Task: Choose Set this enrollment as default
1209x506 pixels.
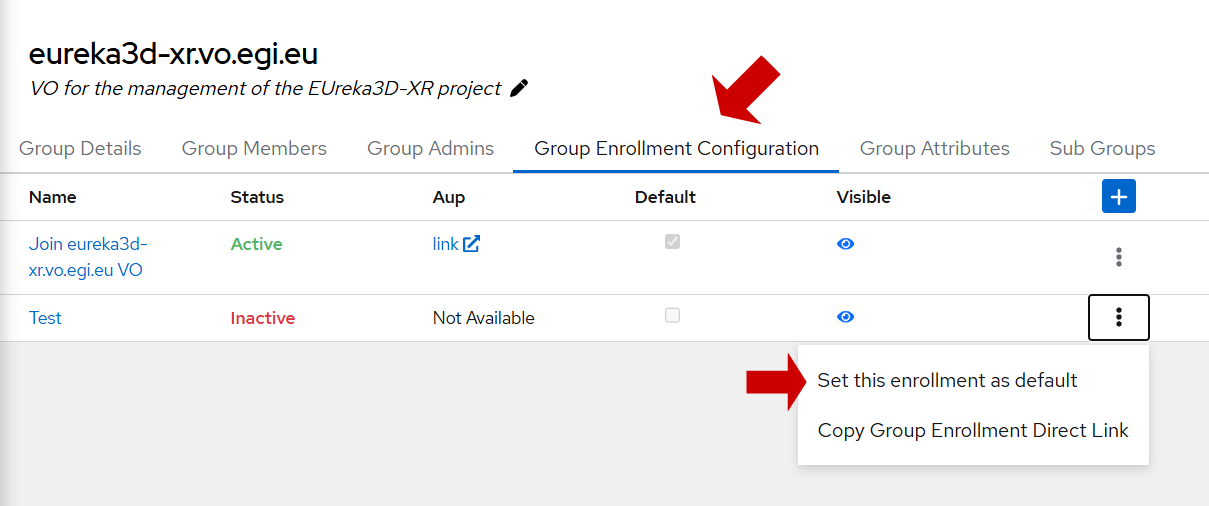Action: (947, 380)
